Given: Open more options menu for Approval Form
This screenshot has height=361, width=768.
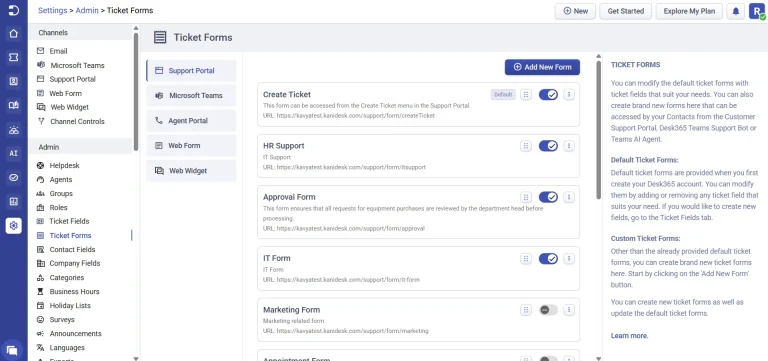Looking at the screenshot, I should pos(569,197).
